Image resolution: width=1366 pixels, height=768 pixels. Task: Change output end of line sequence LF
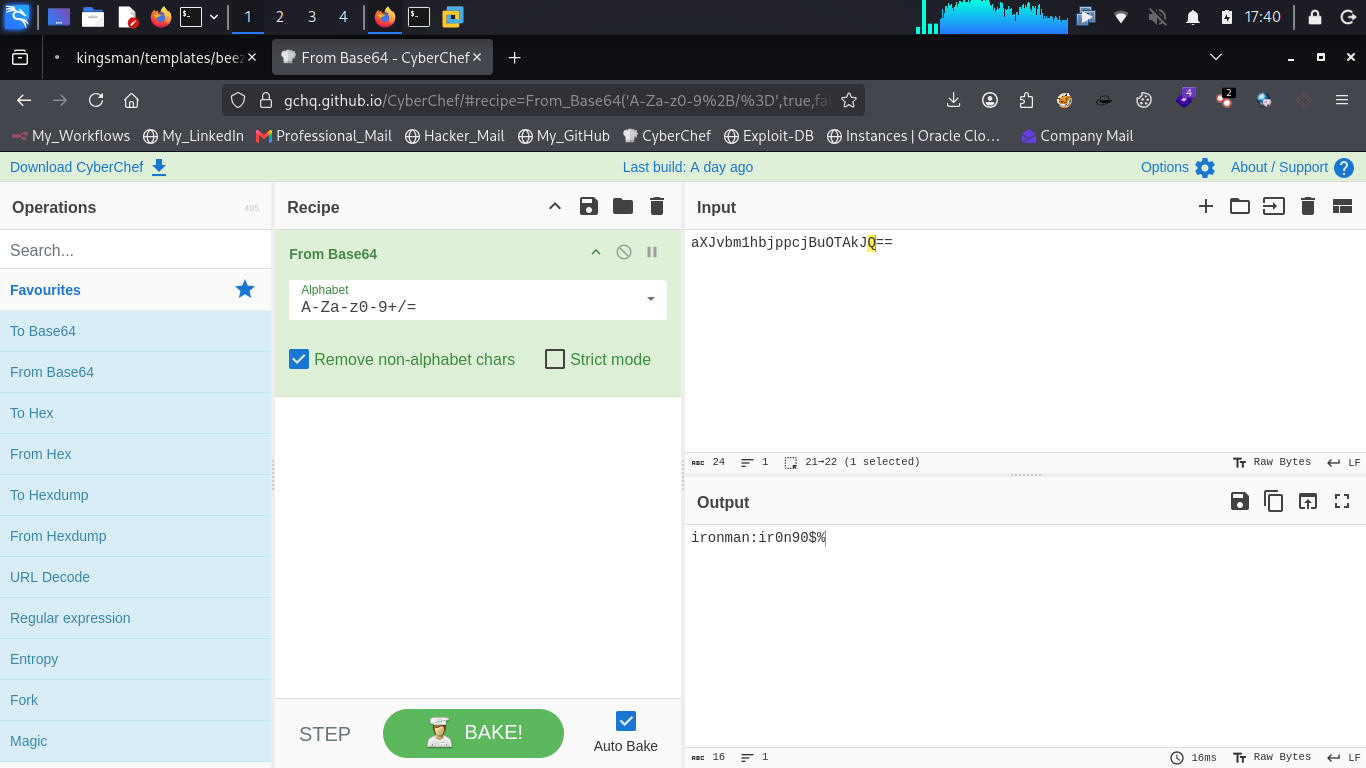(1344, 757)
